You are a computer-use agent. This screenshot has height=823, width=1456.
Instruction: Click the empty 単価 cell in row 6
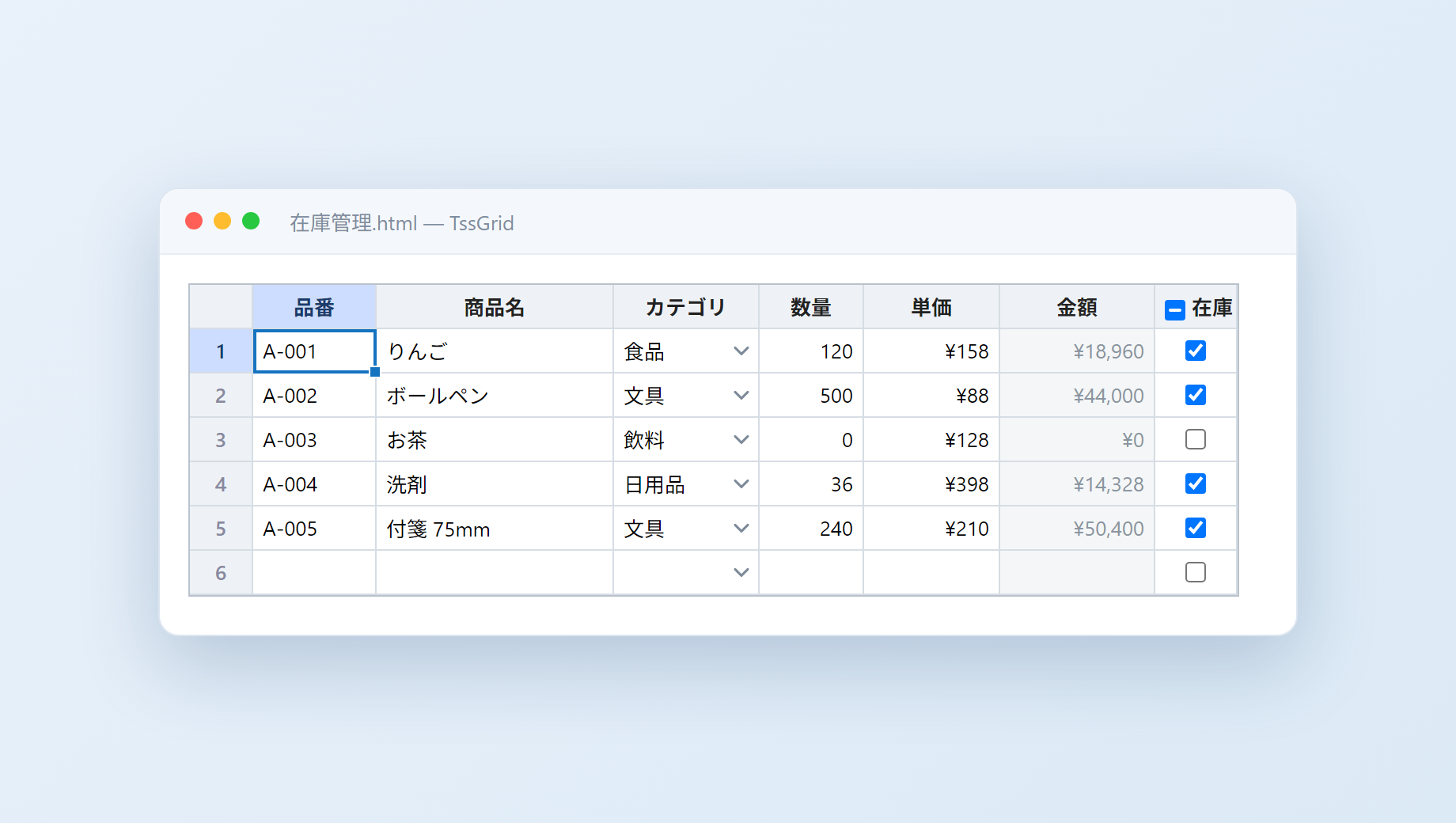click(x=931, y=573)
